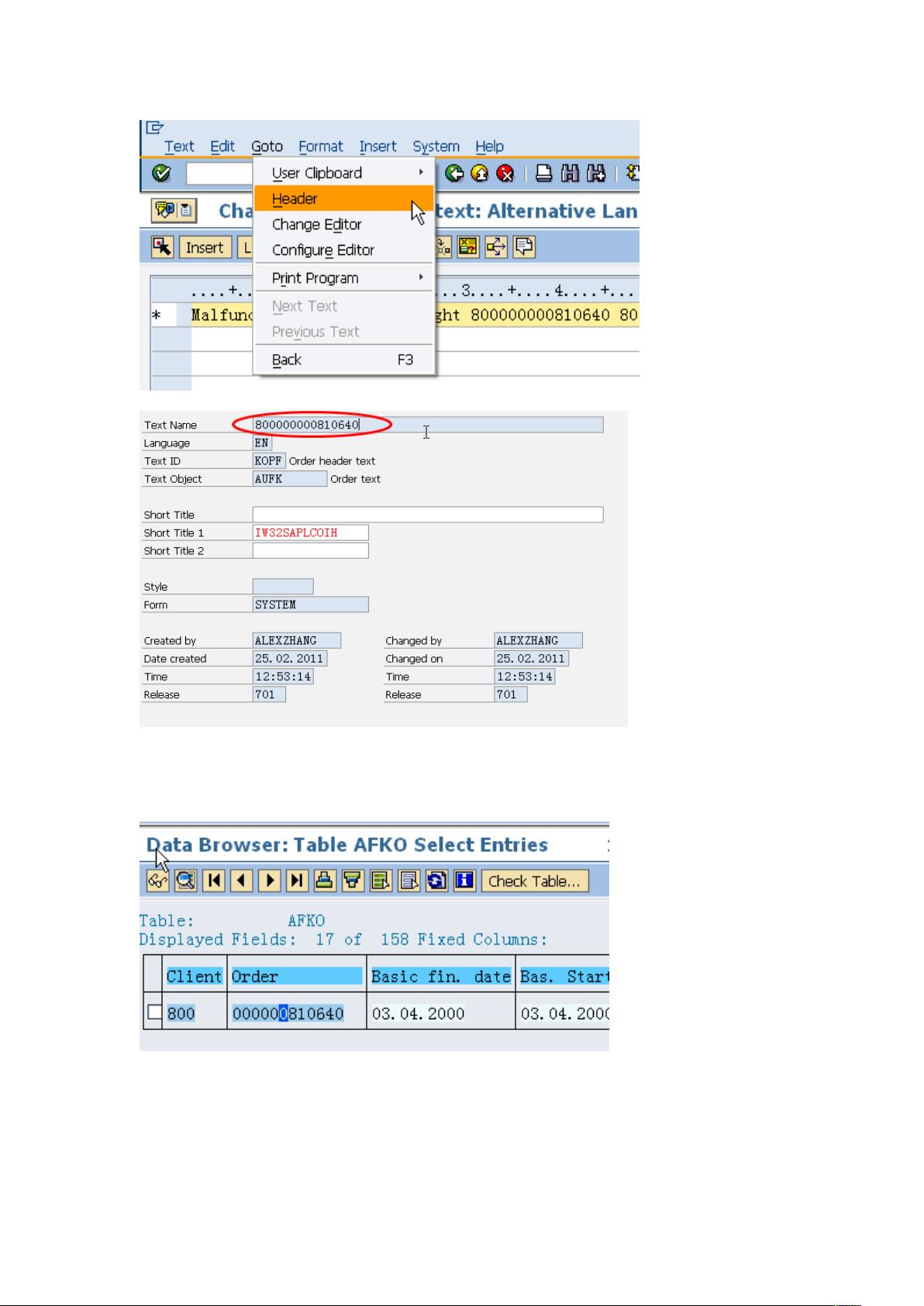924x1306 pixels.
Task: Expand the User Clipboard submenu
Action: pyautogui.click(x=344, y=173)
